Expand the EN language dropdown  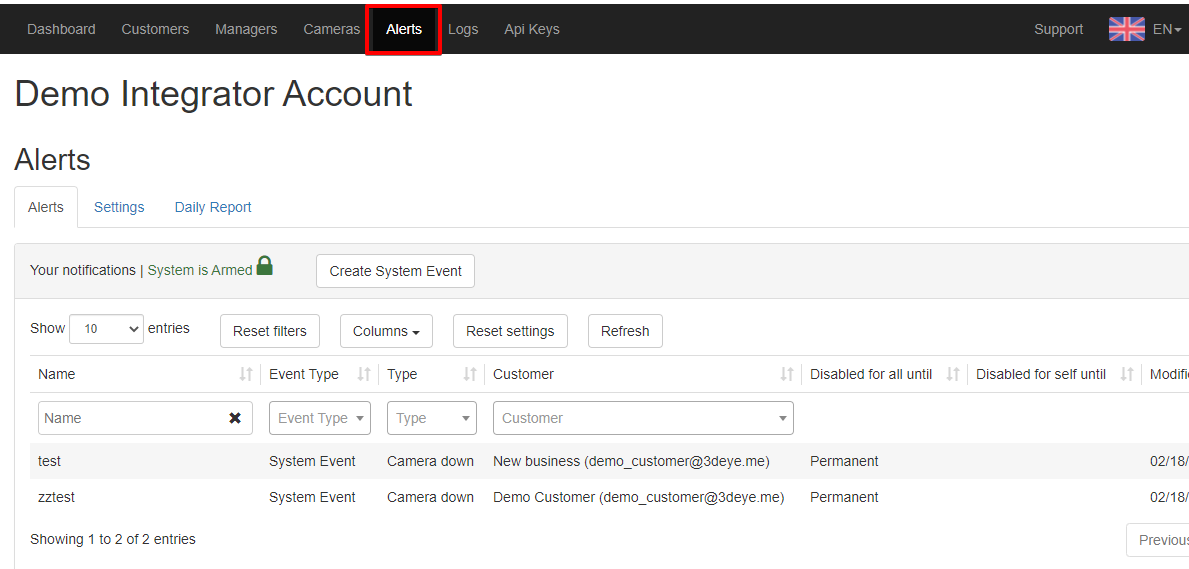(x=1167, y=29)
